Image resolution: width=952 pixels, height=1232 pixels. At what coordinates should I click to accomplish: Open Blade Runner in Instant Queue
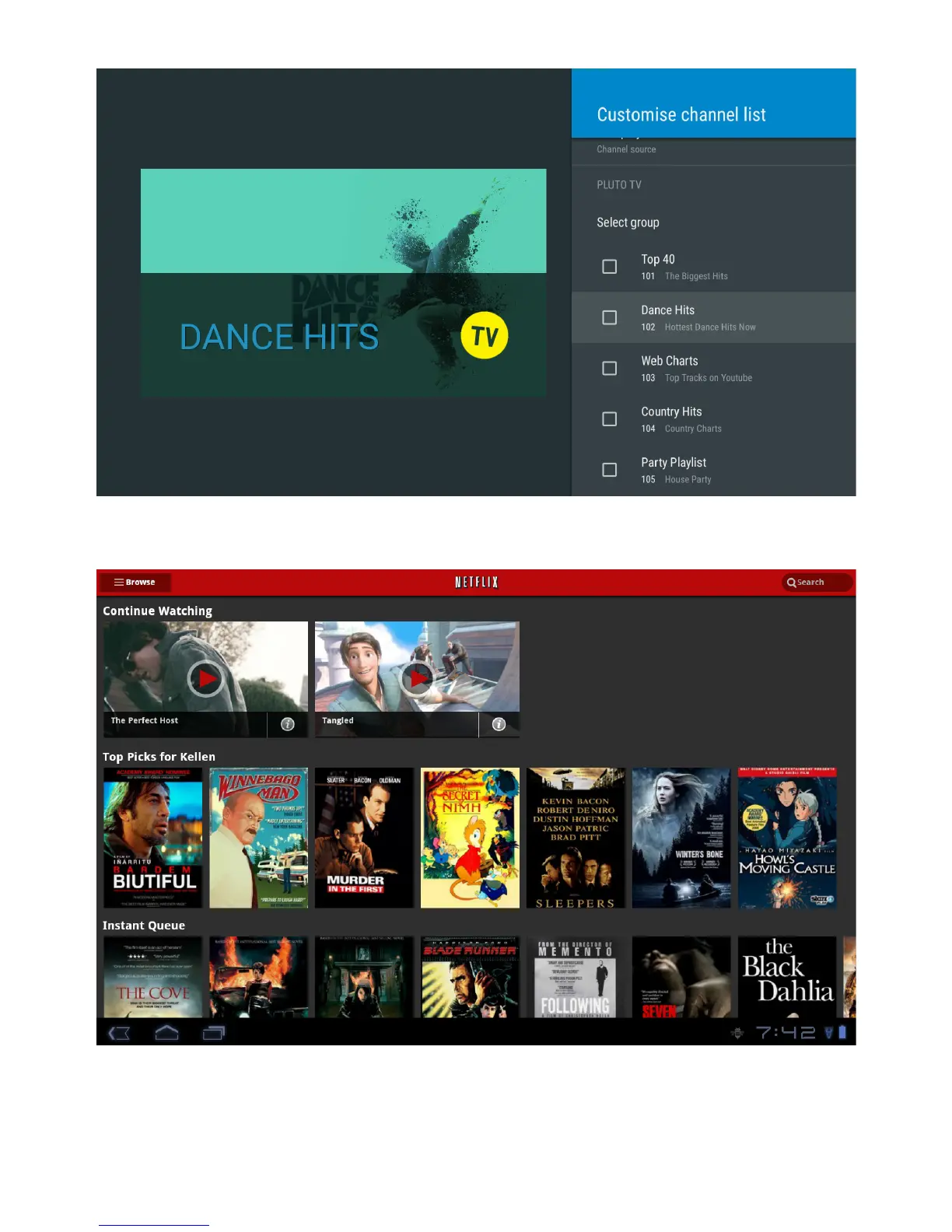[470, 977]
